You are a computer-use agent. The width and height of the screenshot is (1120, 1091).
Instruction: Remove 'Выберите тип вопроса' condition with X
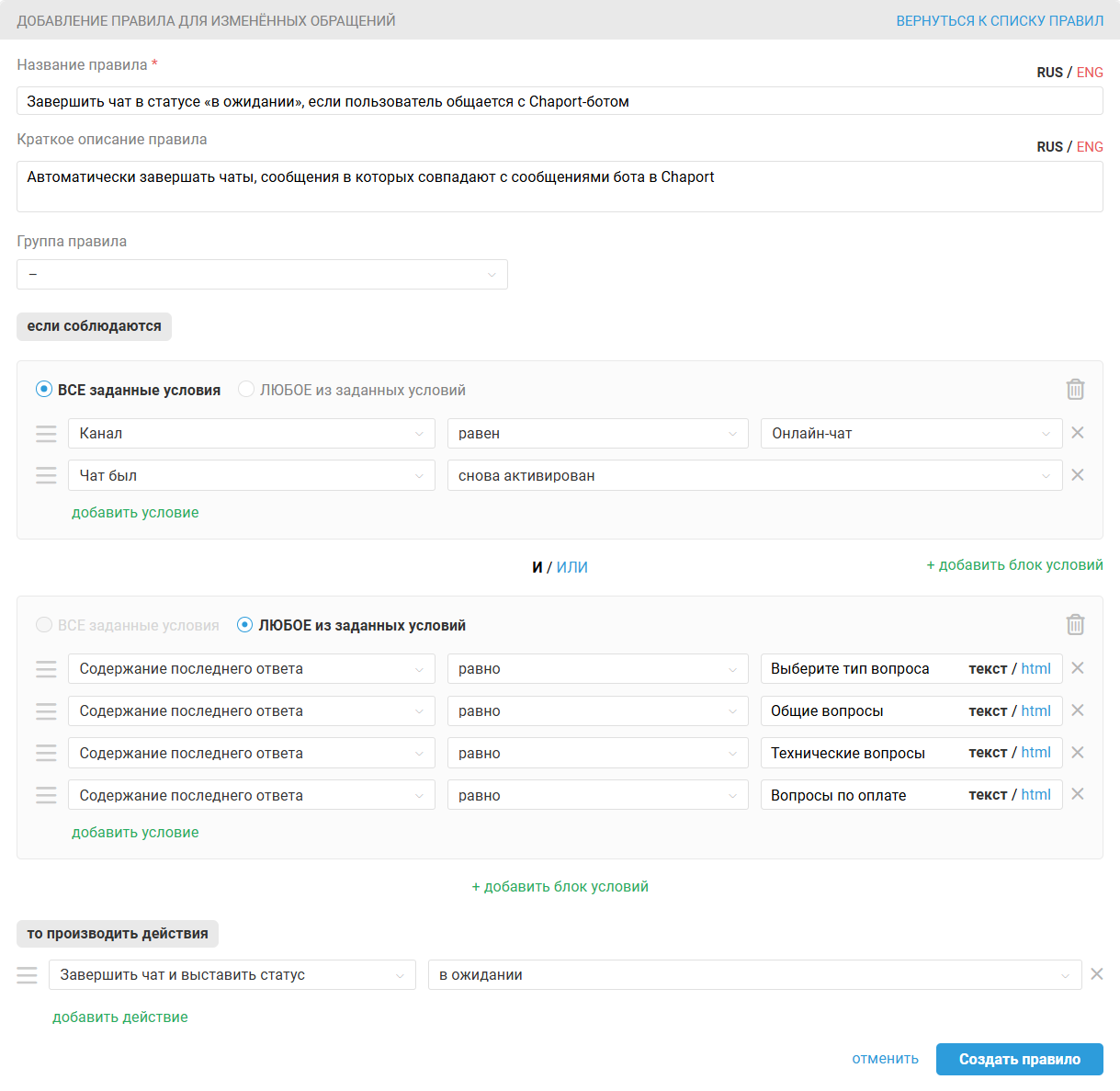1078,668
